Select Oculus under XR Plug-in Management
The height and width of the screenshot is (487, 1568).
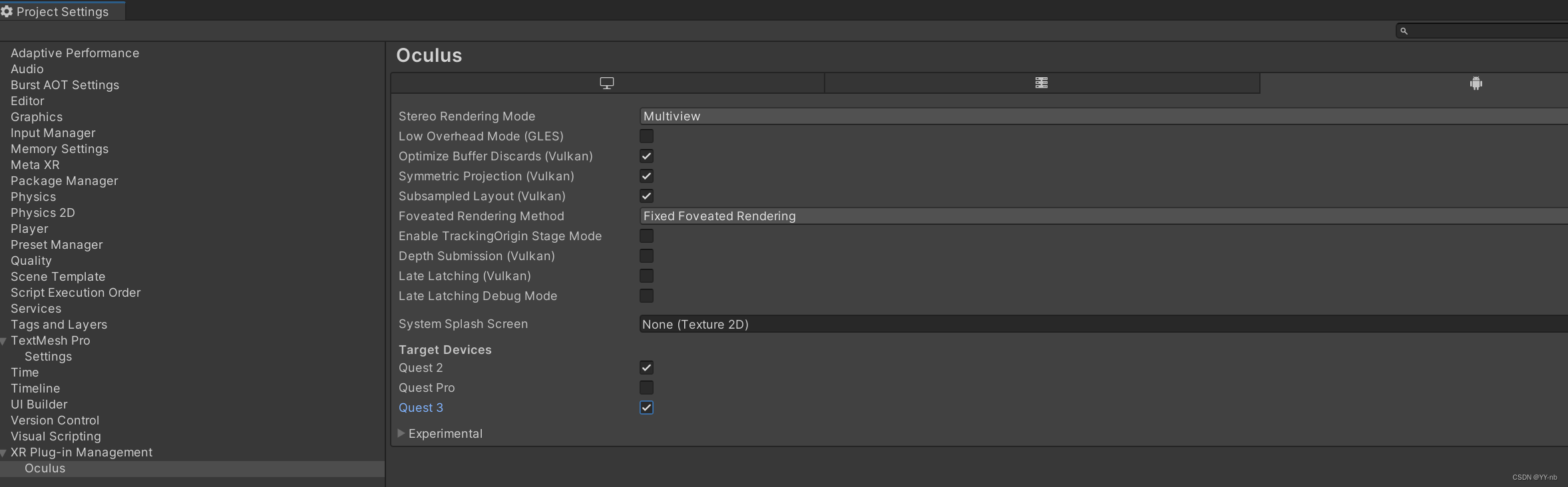(45, 468)
